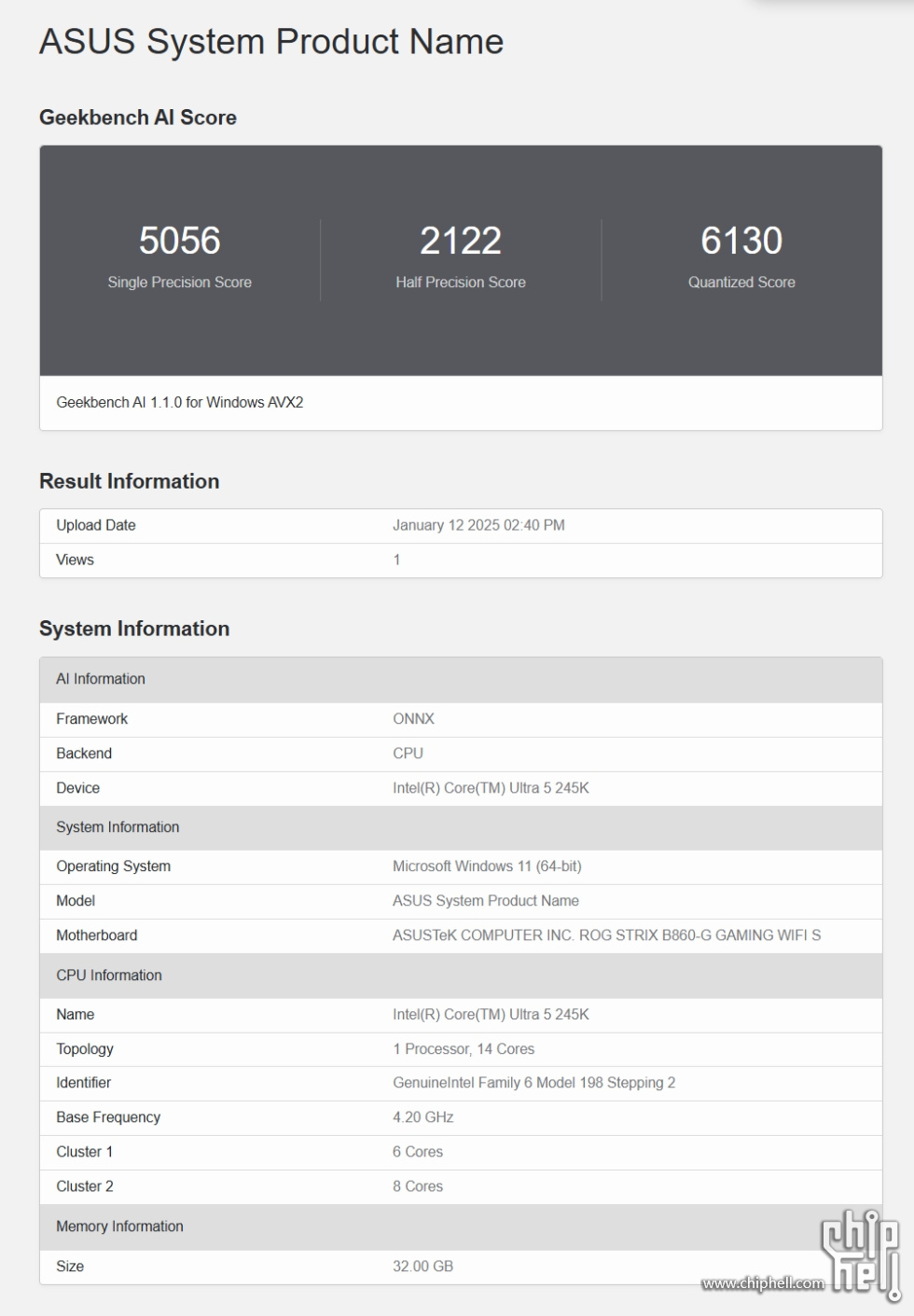Select the Core Ultra 5 245K value in Device row

click(x=491, y=788)
